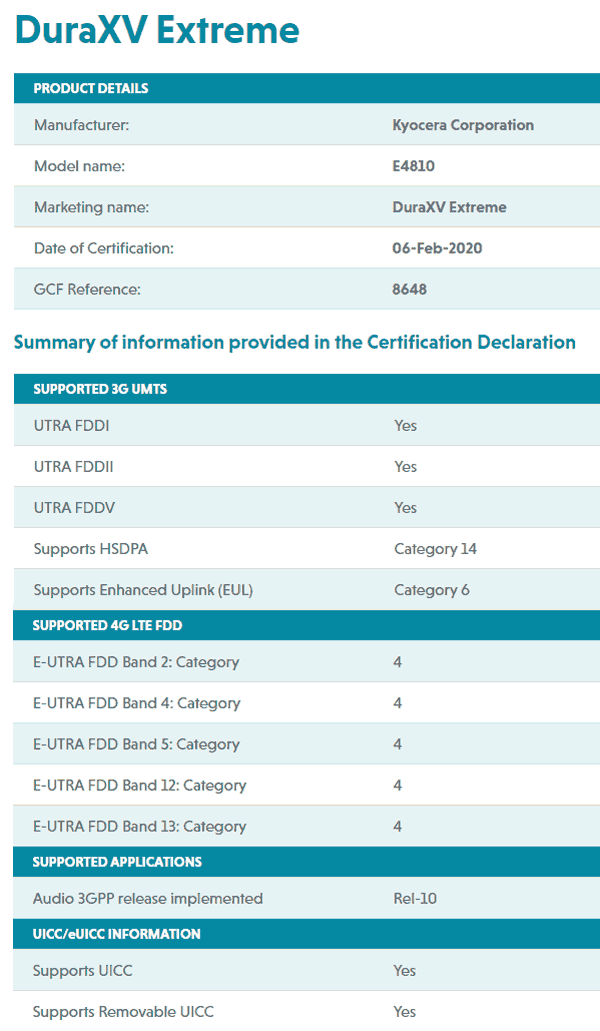Click the Certification Declaration summary heading
Image resolution: width=600 pixels, height=1031 pixels.
click(x=295, y=343)
